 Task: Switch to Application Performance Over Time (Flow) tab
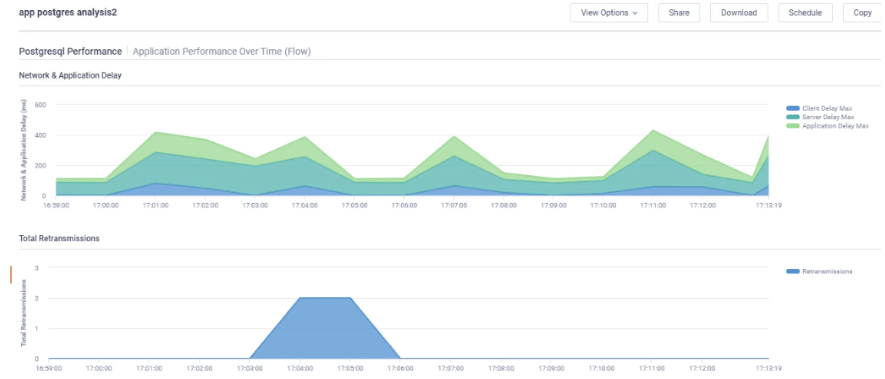pos(222,51)
